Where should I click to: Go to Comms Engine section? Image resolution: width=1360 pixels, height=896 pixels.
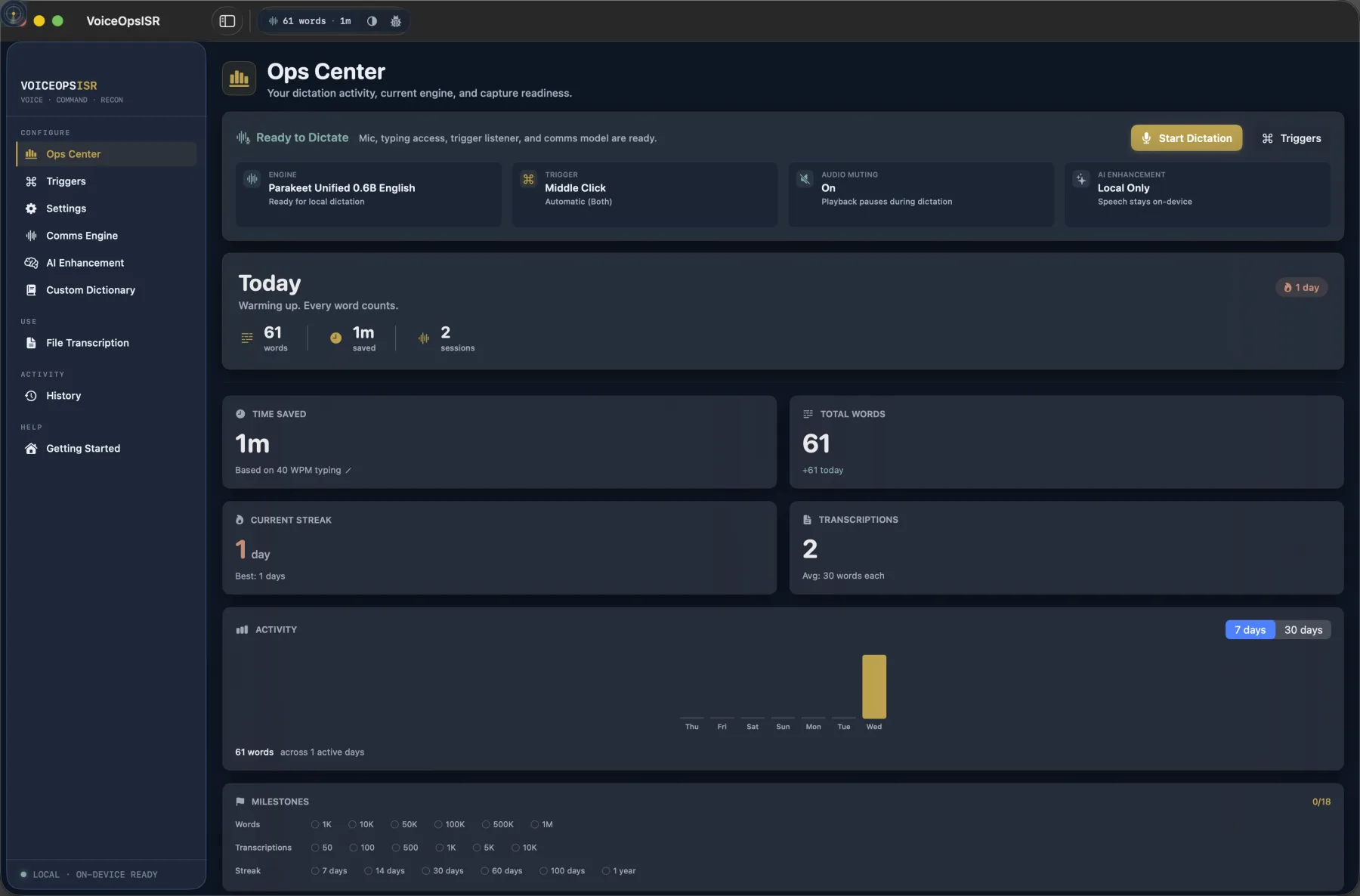coord(106,236)
